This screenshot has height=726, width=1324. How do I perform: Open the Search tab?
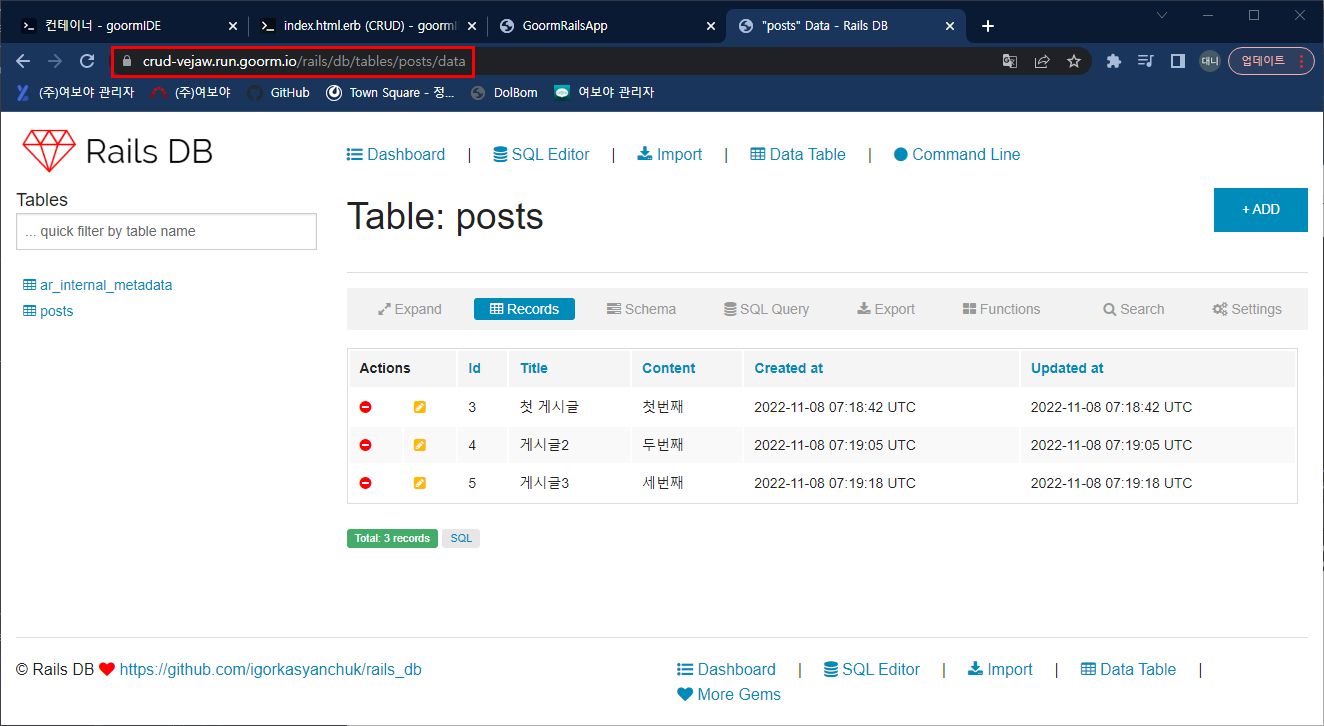click(x=1134, y=309)
